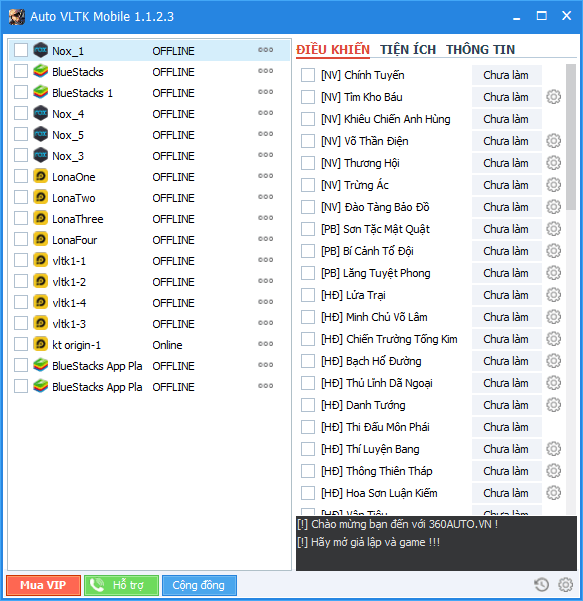Switch to the TIỆN ÍCH tab

pos(408,50)
